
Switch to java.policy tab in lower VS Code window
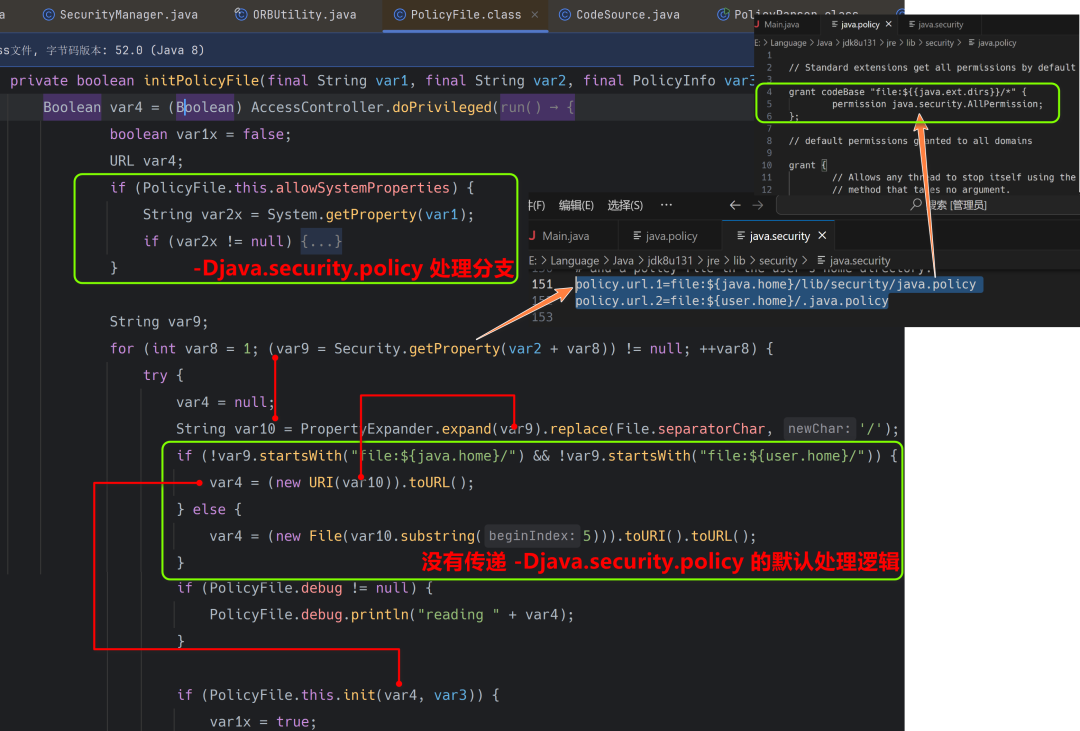671,236
